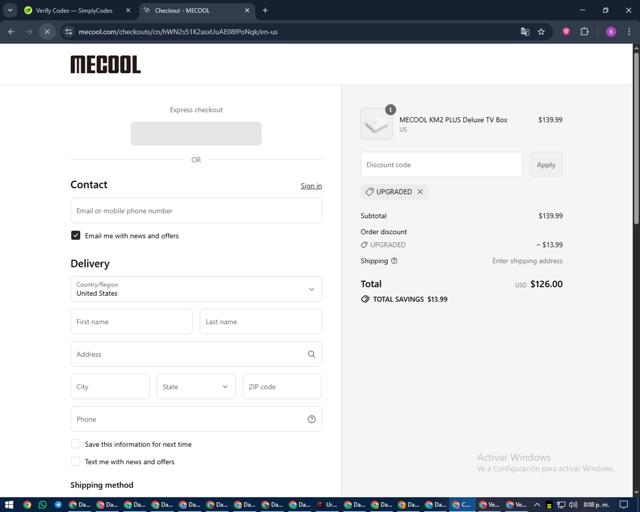Click the Discount code field
This screenshot has width=640, height=512.
coord(441,165)
